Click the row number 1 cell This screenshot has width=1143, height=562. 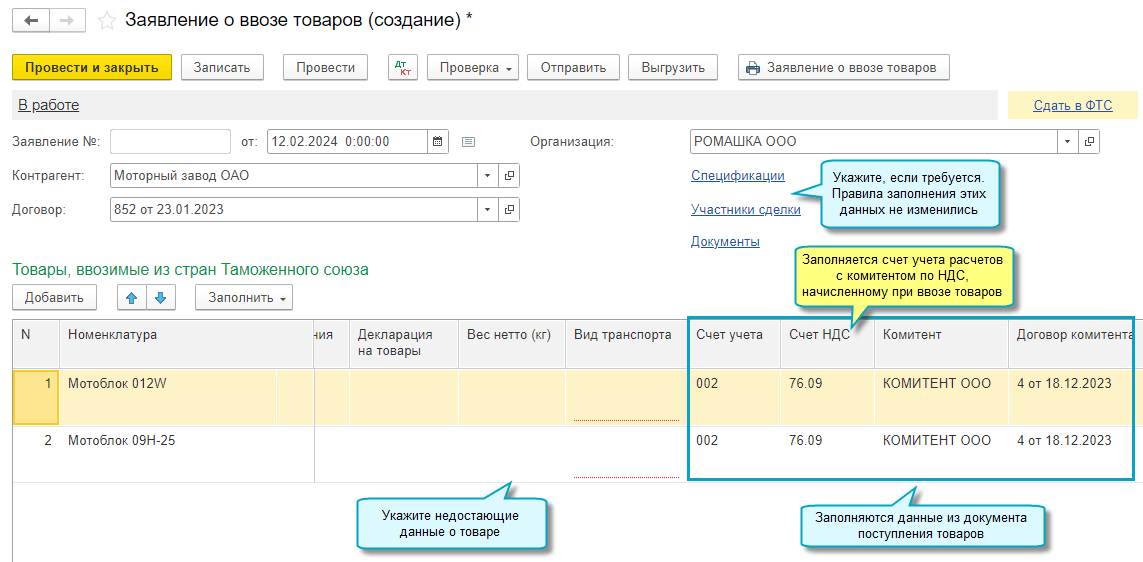[x=36, y=397]
